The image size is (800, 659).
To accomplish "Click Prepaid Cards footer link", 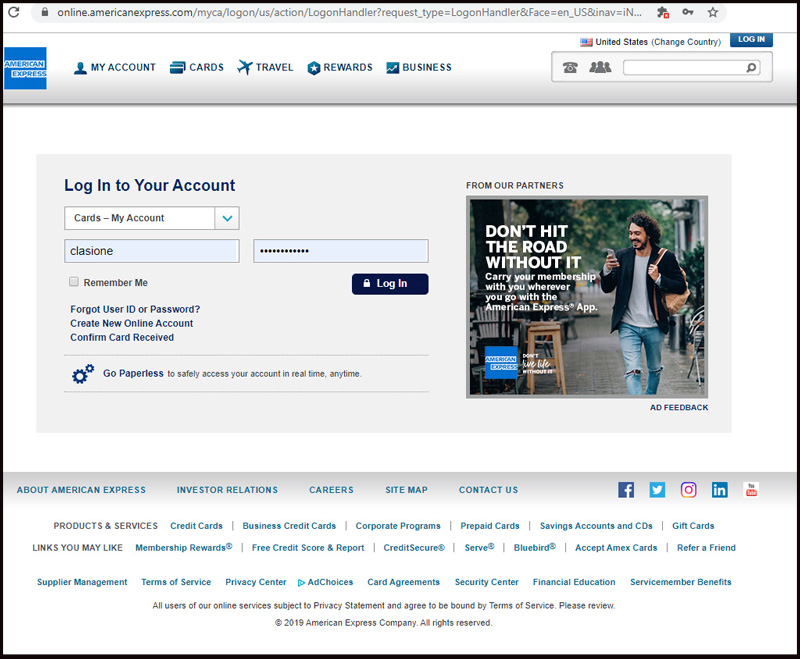I will 490,526.
